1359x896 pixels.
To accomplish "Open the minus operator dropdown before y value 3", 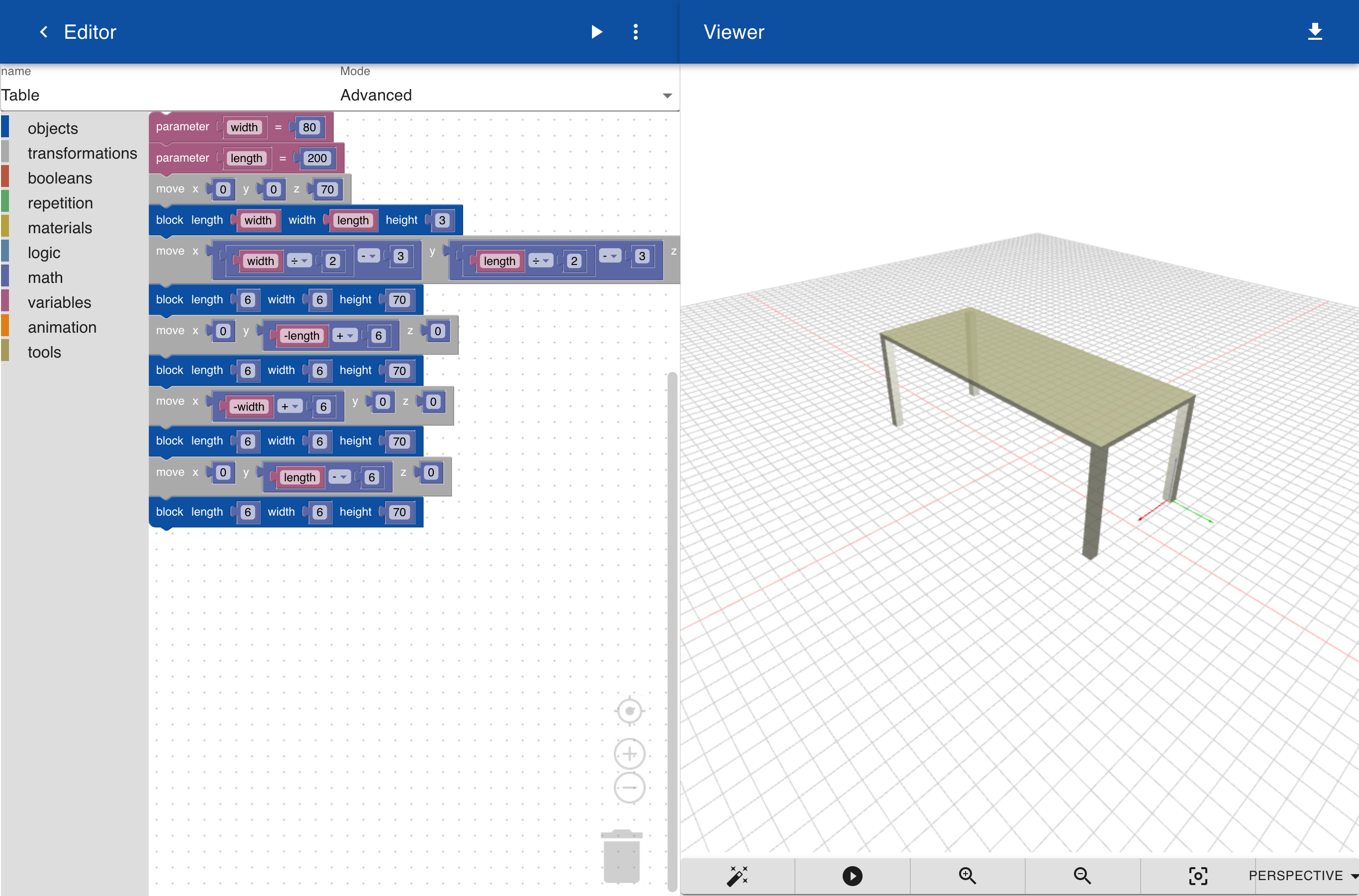I will point(610,256).
